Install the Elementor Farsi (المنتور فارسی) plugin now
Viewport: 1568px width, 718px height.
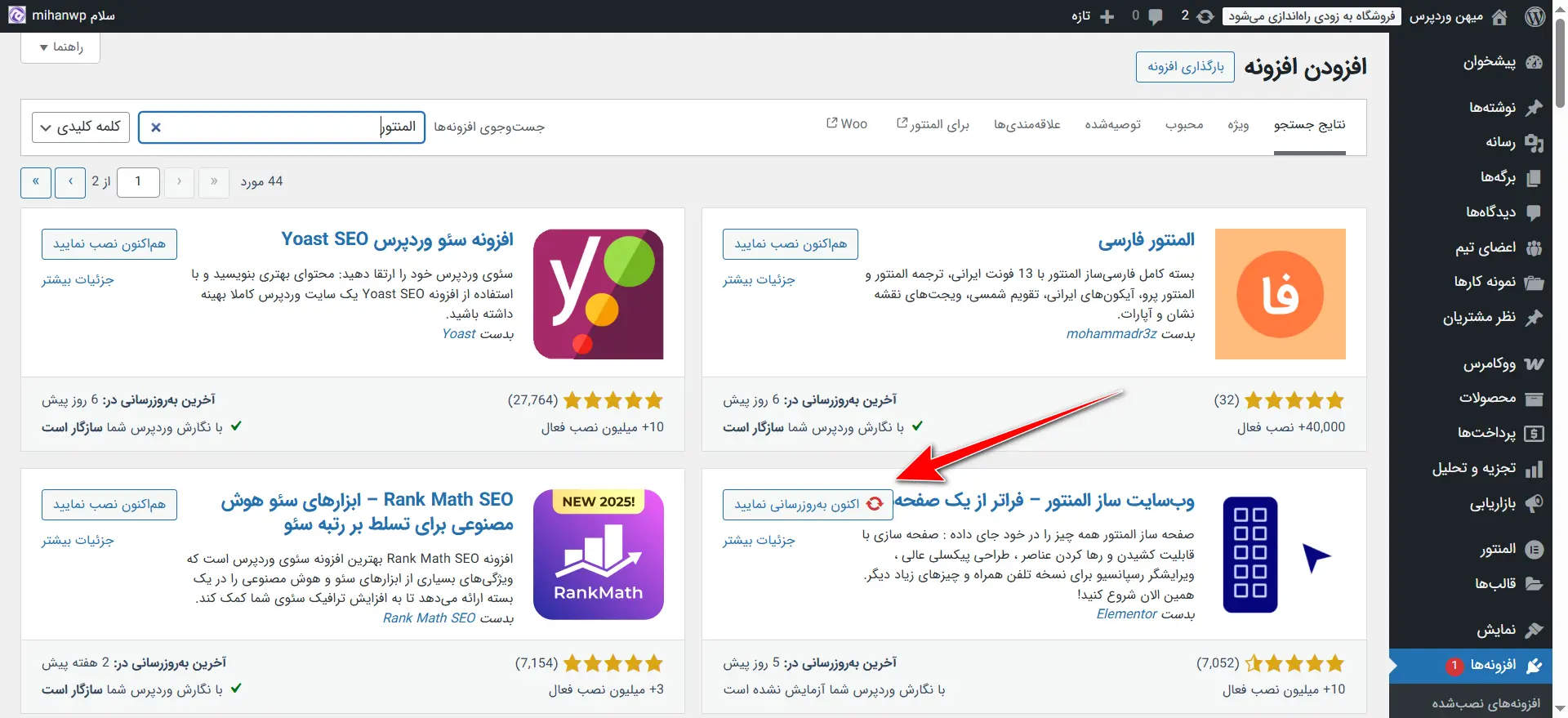pos(791,244)
